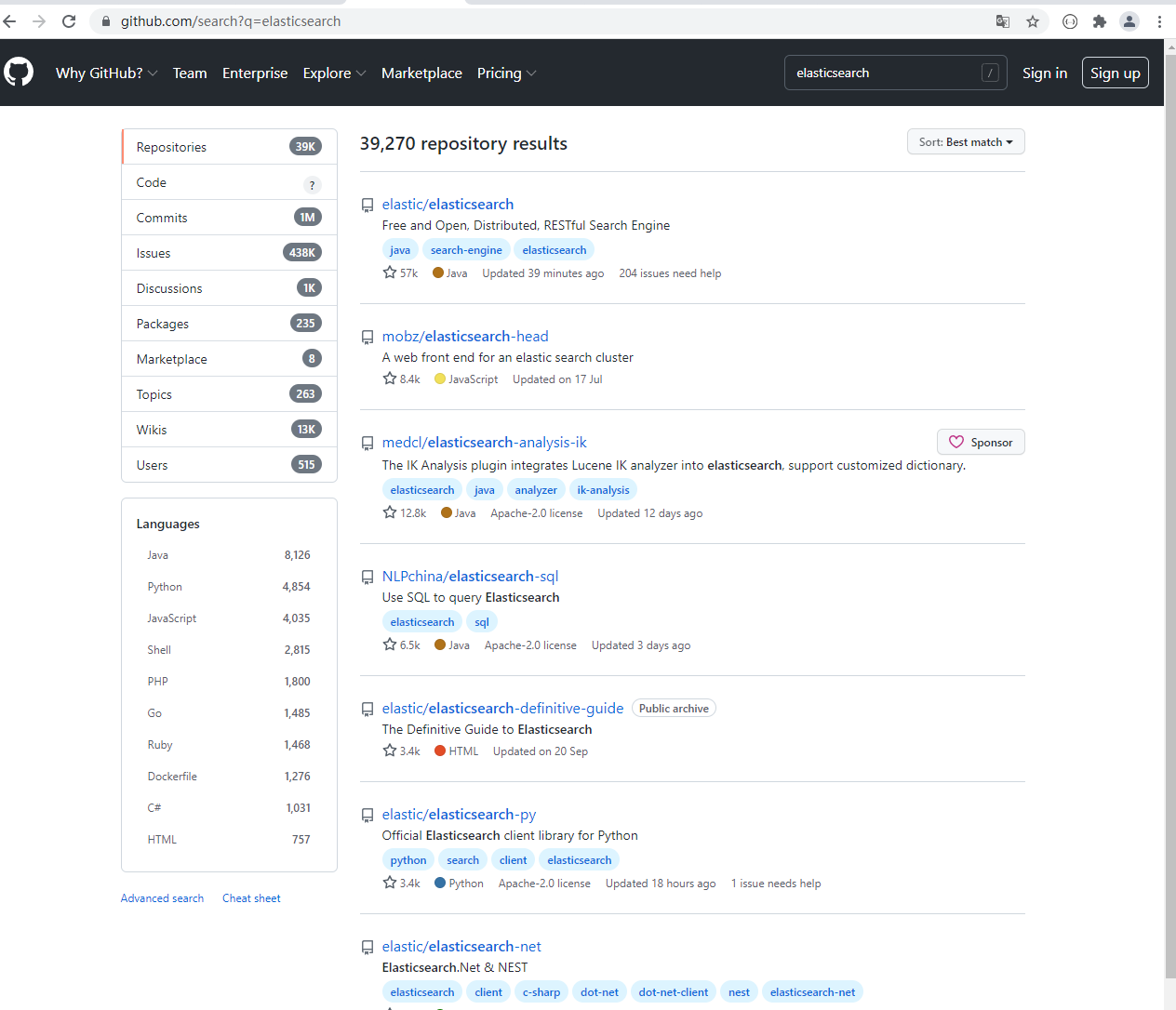Click the 204 issues need help link
The image size is (1176, 1010).
click(670, 273)
